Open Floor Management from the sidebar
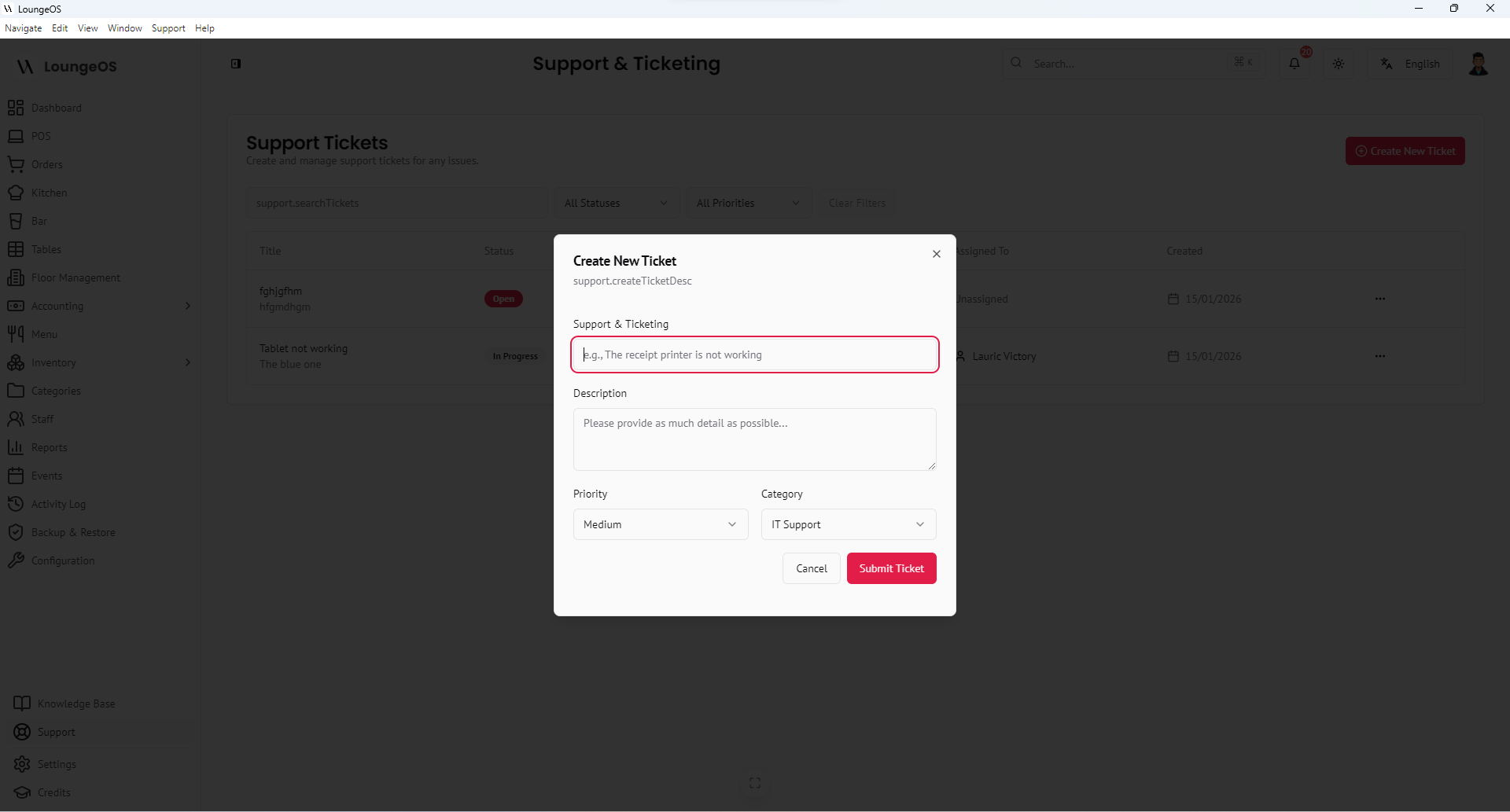This screenshot has height=812, width=1510. [75, 277]
